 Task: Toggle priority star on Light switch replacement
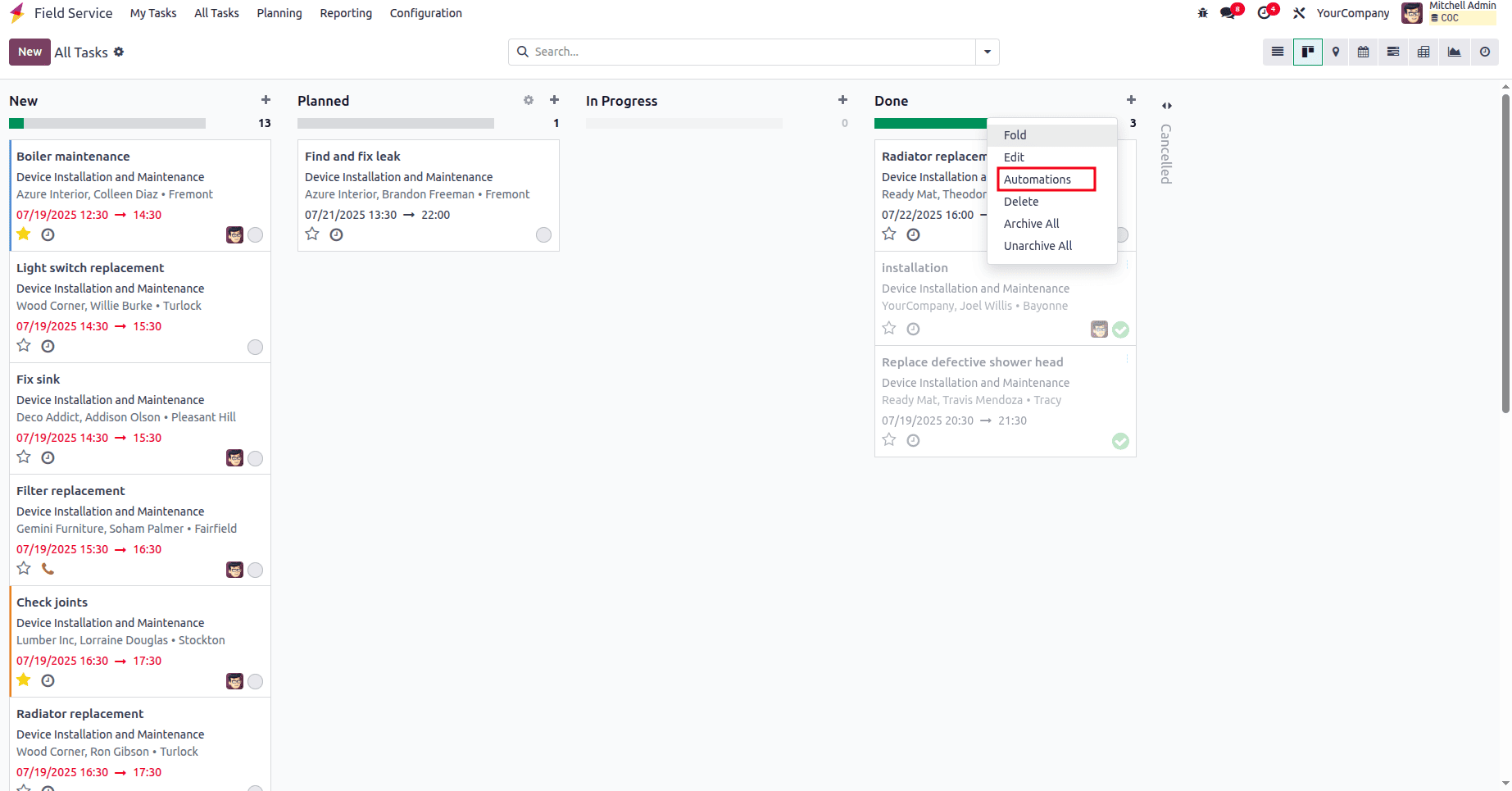click(24, 346)
